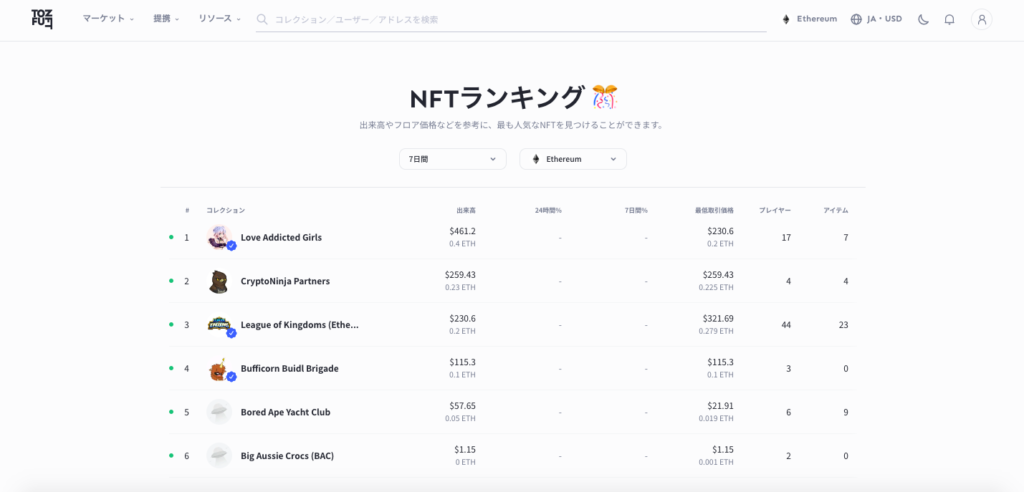
Task: Expand the 7日間 period dropdown
Action: point(453,159)
